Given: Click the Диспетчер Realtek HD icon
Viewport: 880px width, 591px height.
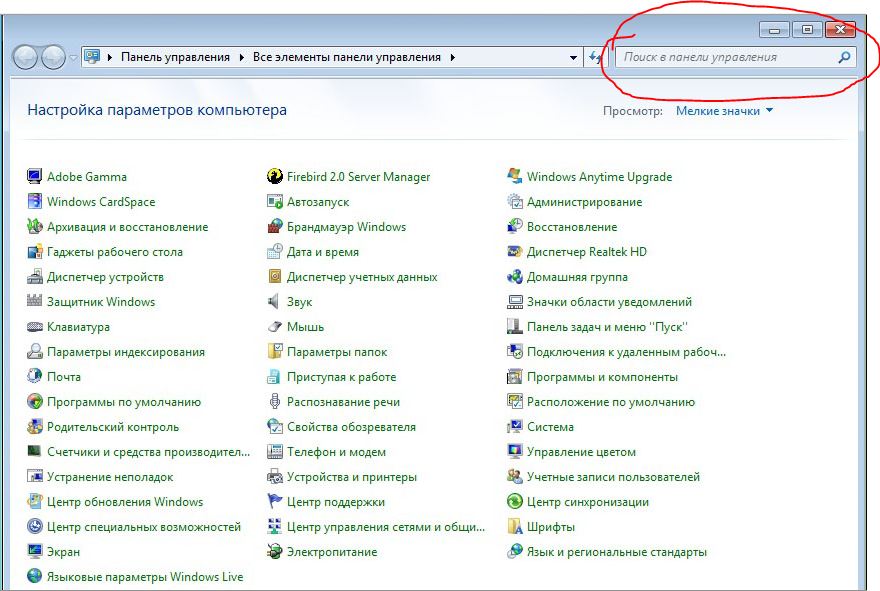Looking at the screenshot, I should (x=515, y=251).
